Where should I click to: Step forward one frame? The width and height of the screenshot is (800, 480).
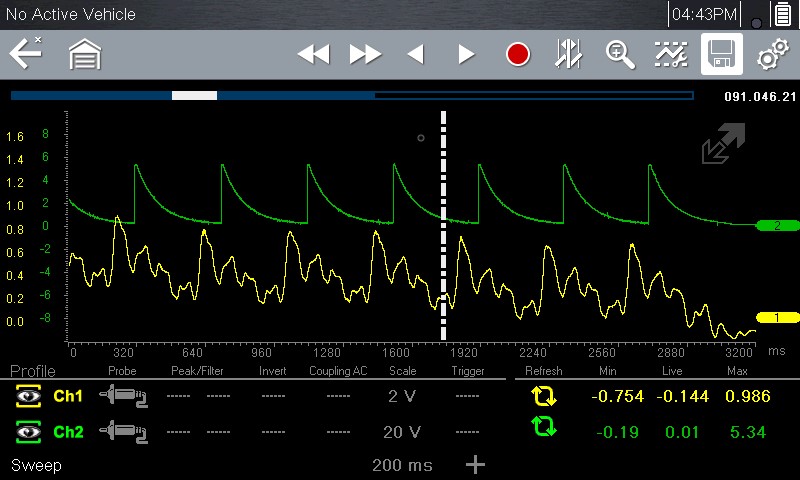point(466,54)
